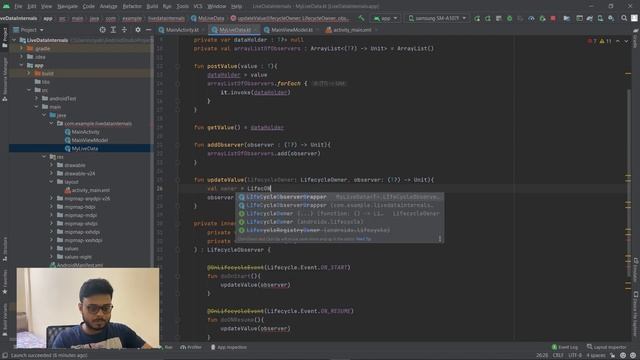Image resolution: width=640 pixels, height=360 pixels.
Task: Select MyLiveData in the project tree
Action: [x=85, y=149]
